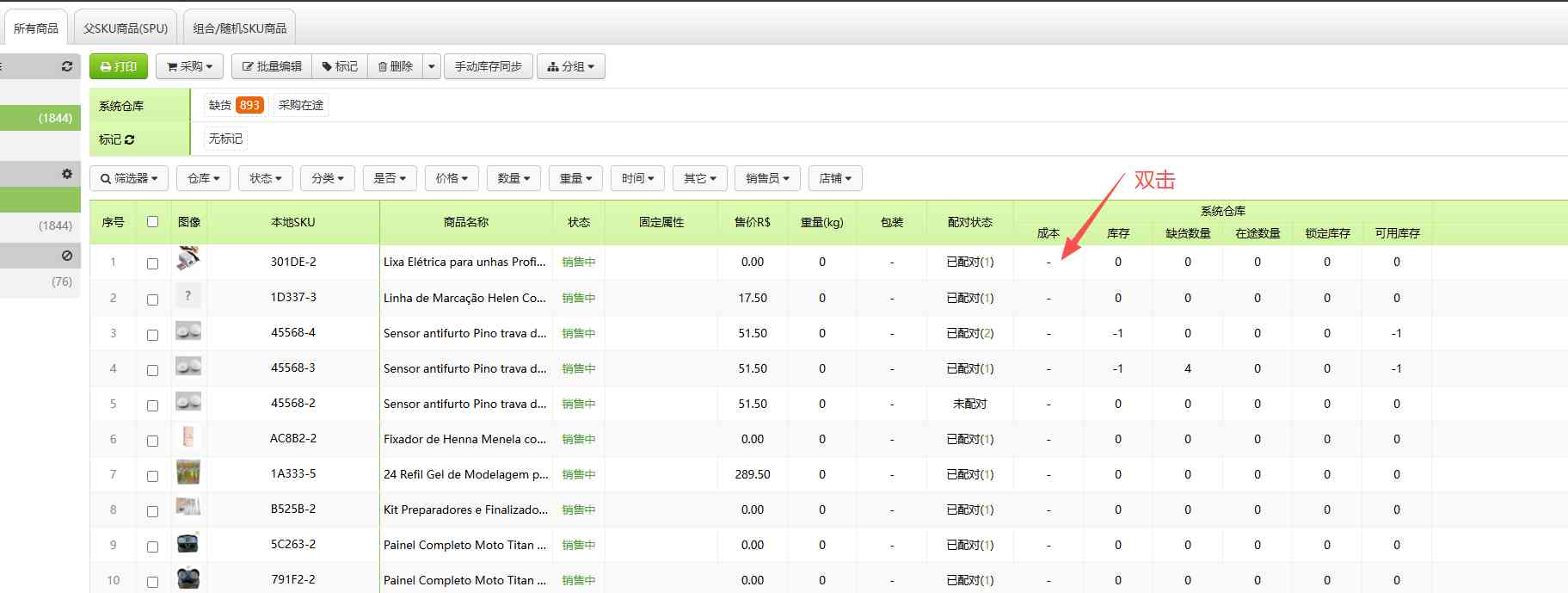The height and width of the screenshot is (593, 1568).
Task: Click 销售中 status in row 791F2-2
Action: click(x=579, y=580)
